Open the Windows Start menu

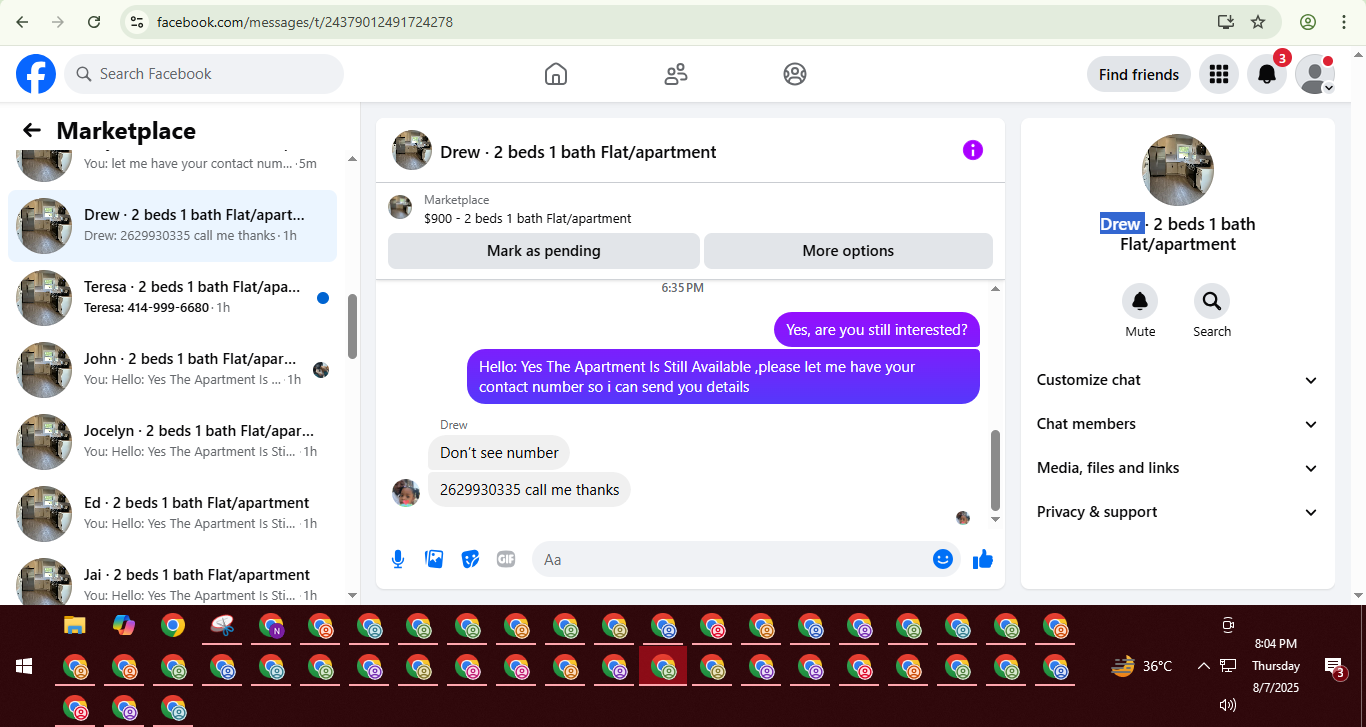click(x=24, y=666)
